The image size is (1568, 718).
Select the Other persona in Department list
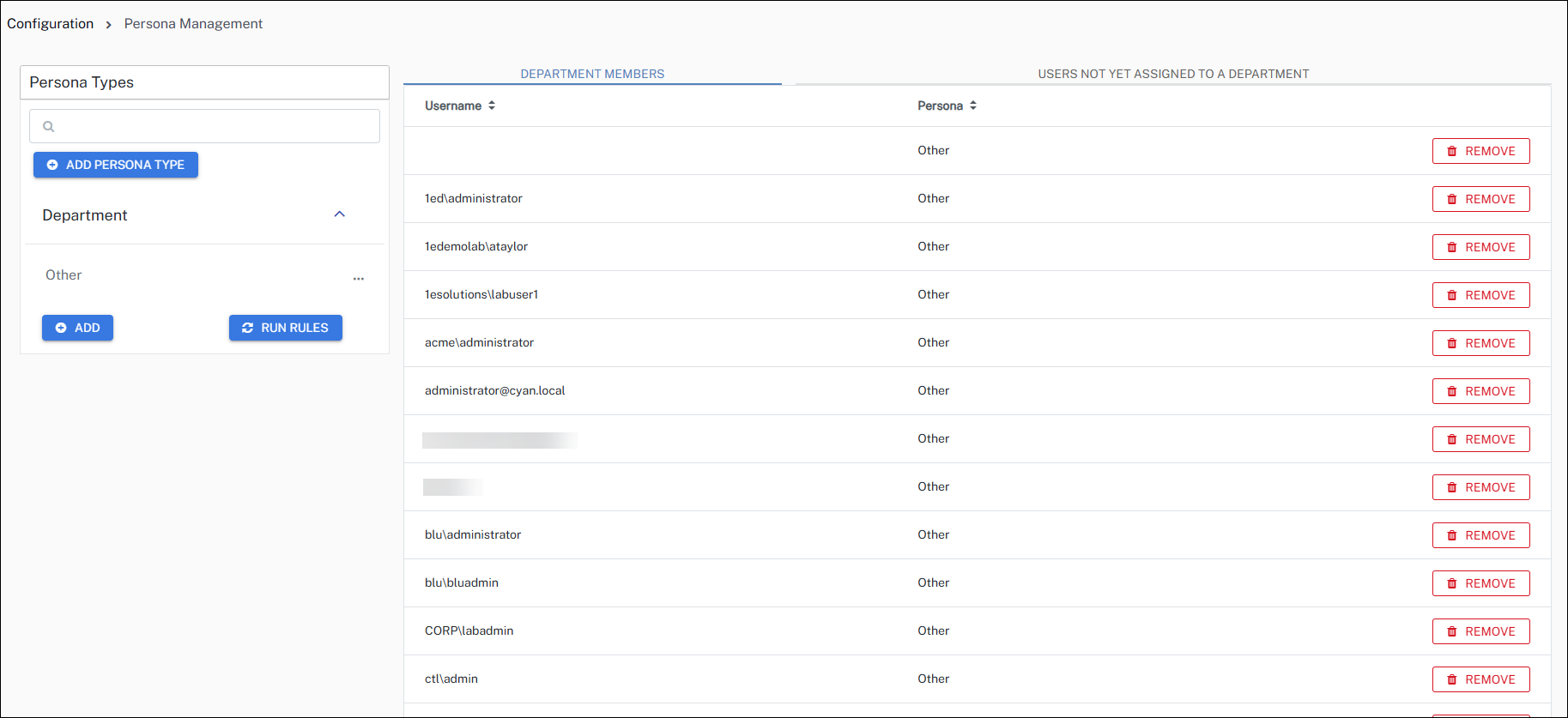tap(64, 275)
